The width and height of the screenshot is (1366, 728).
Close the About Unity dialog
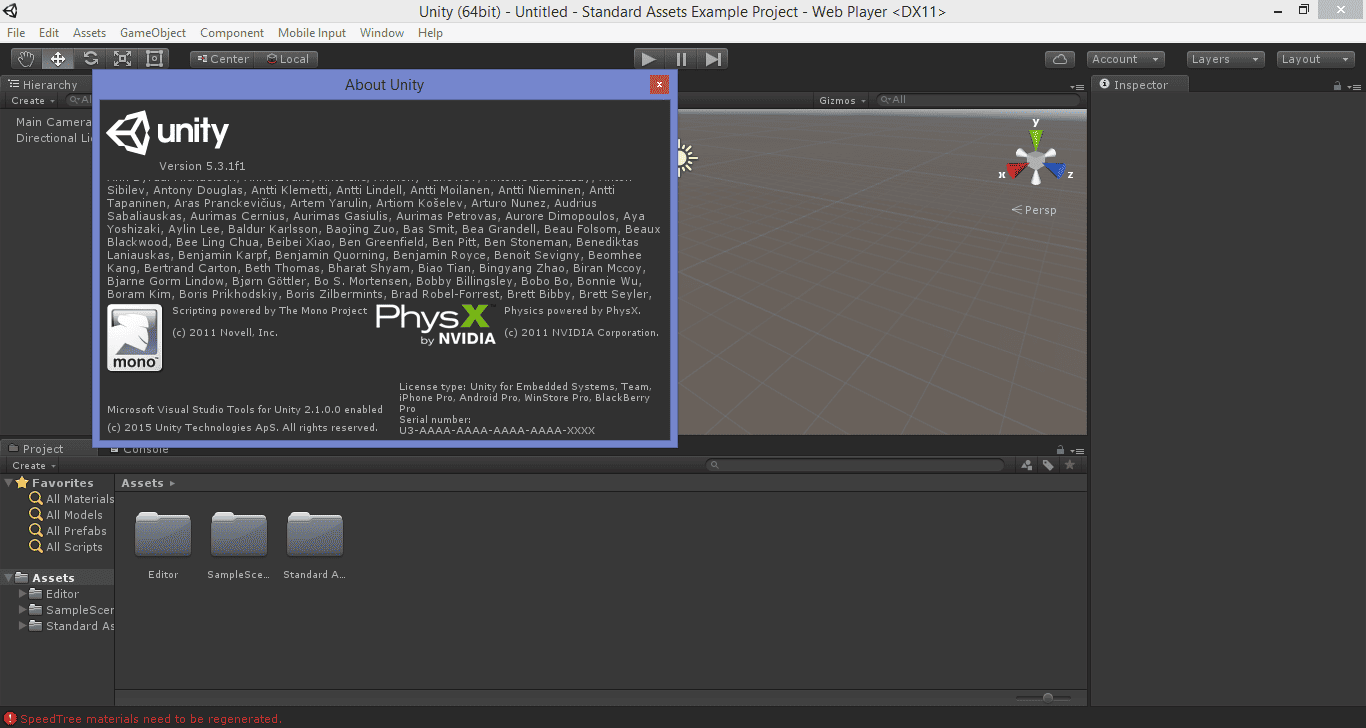coord(659,84)
